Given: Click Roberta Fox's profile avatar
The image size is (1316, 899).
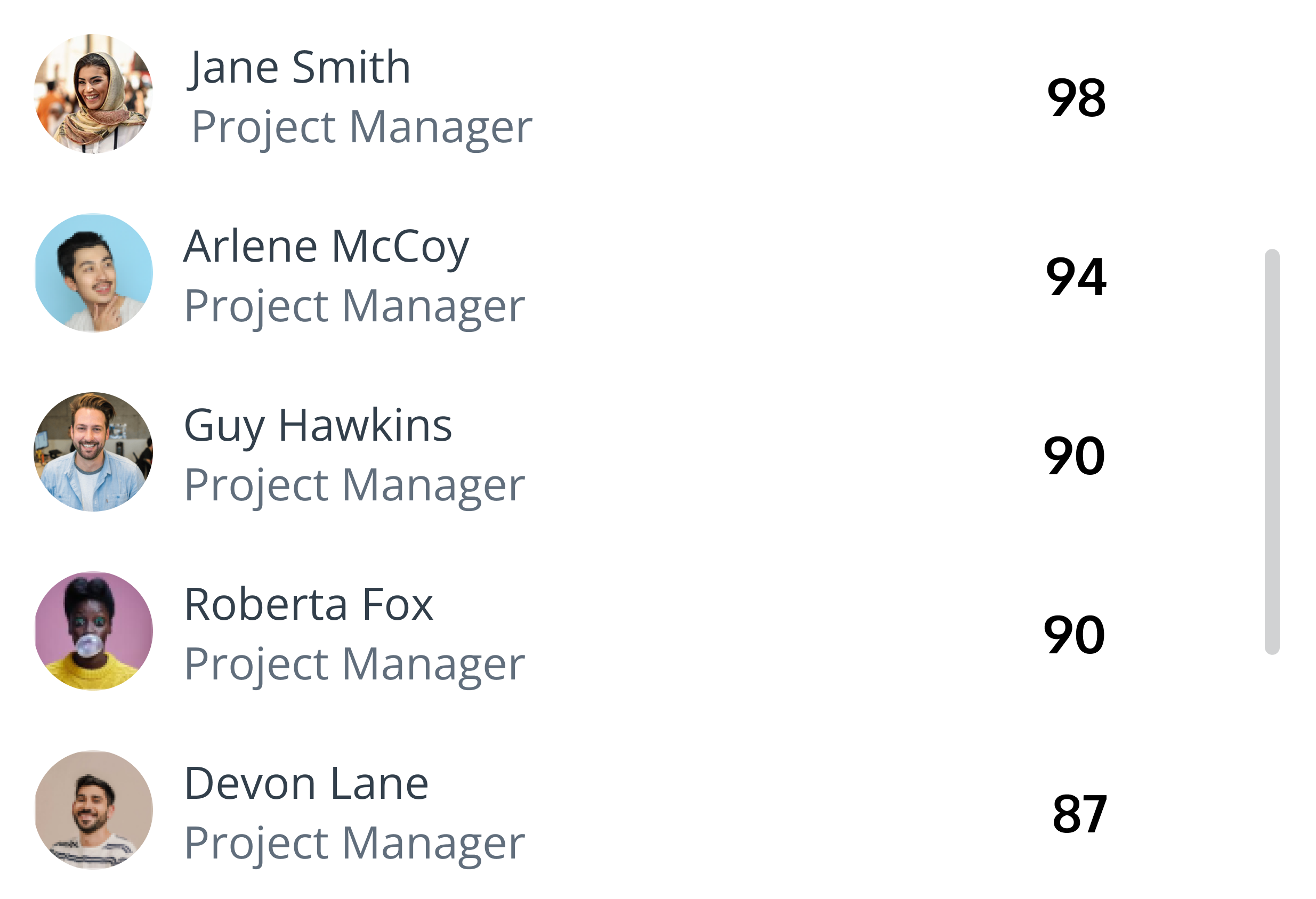Looking at the screenshot, I should (93, 630).
